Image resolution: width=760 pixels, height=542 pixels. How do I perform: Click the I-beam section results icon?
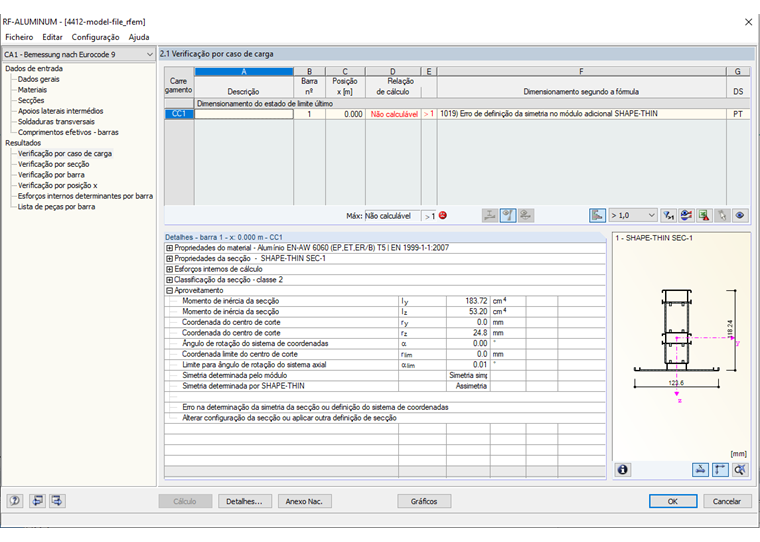pos(490,215)
